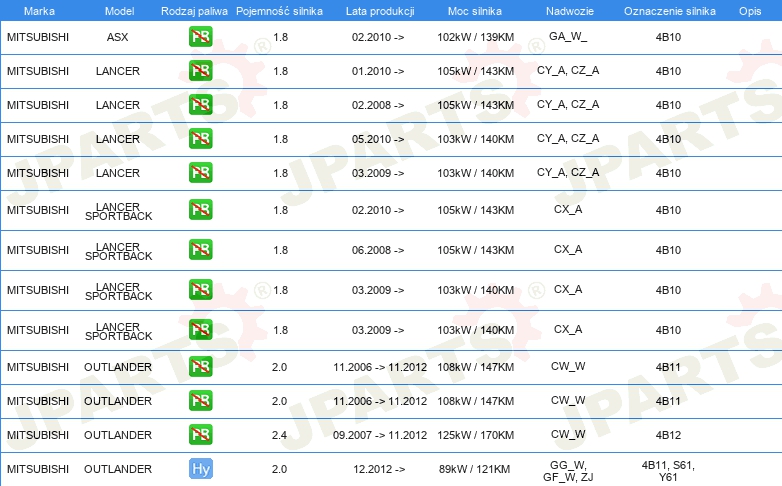Click petrol icon for Lancer Sportback 06.2008
The width and height of the screenshot is (782, 486).
click(x=200, y=249)
